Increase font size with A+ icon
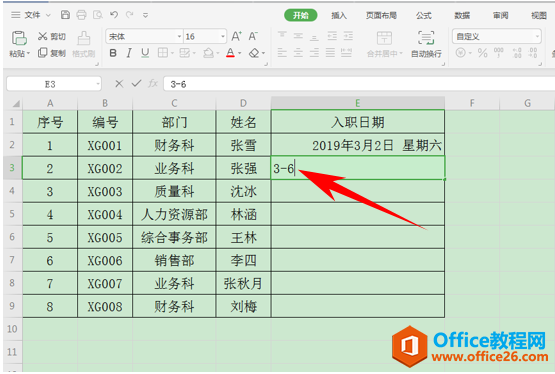The width and height of the screenshot is (555, 374). pyautogui.click(x=236, y=36)
